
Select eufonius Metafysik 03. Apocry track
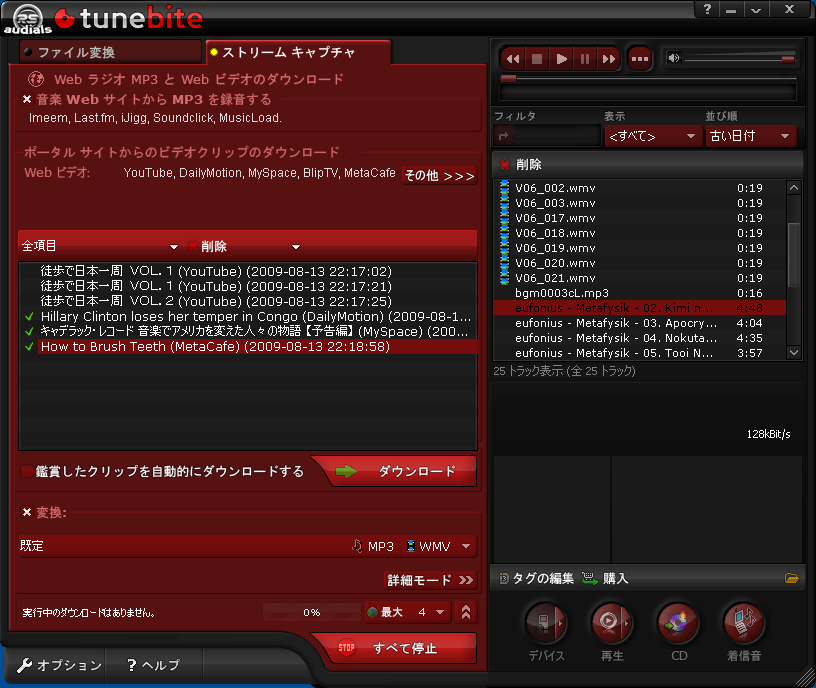click(639, 323)
